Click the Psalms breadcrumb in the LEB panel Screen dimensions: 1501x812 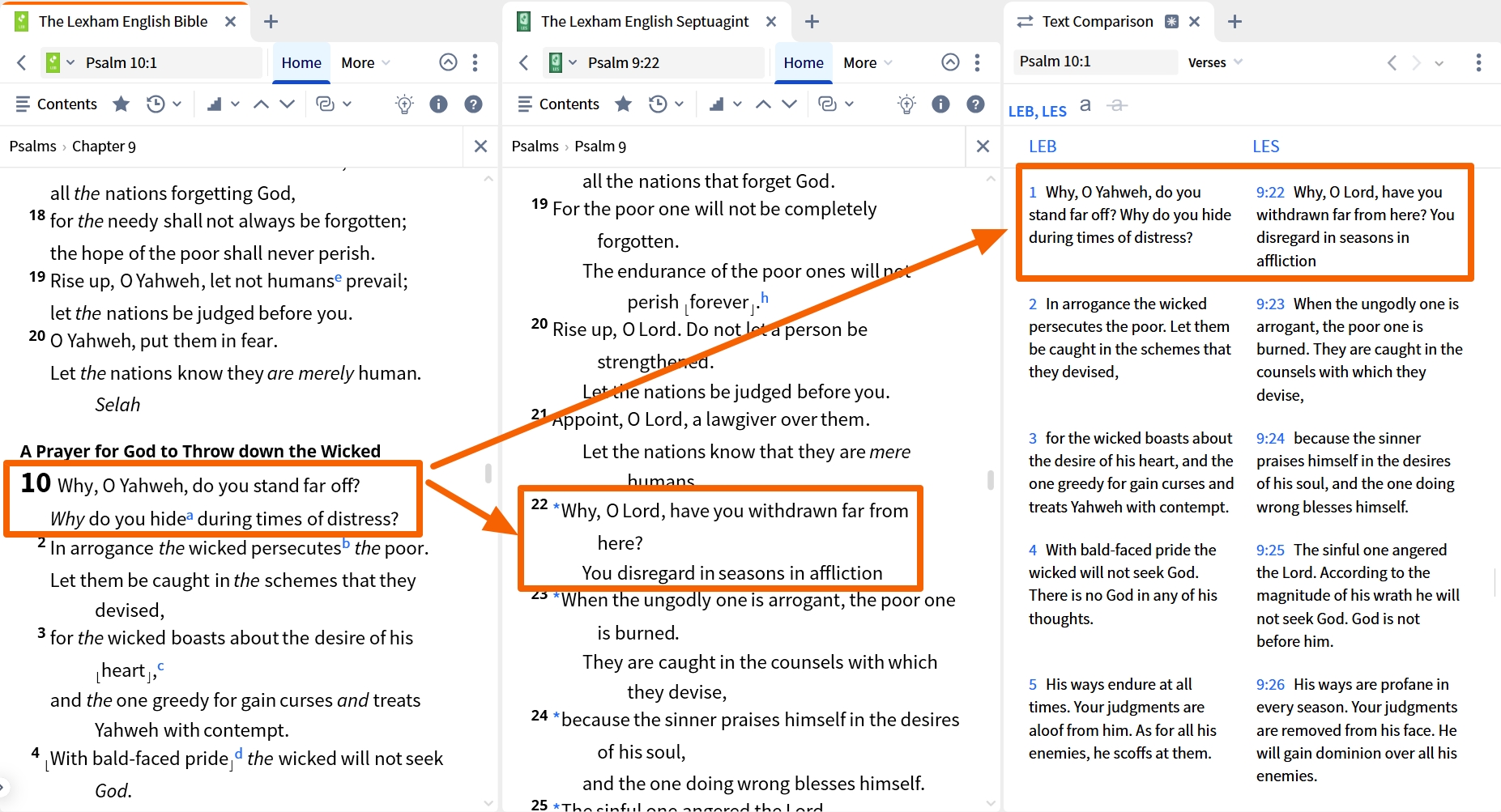(32, 147)
